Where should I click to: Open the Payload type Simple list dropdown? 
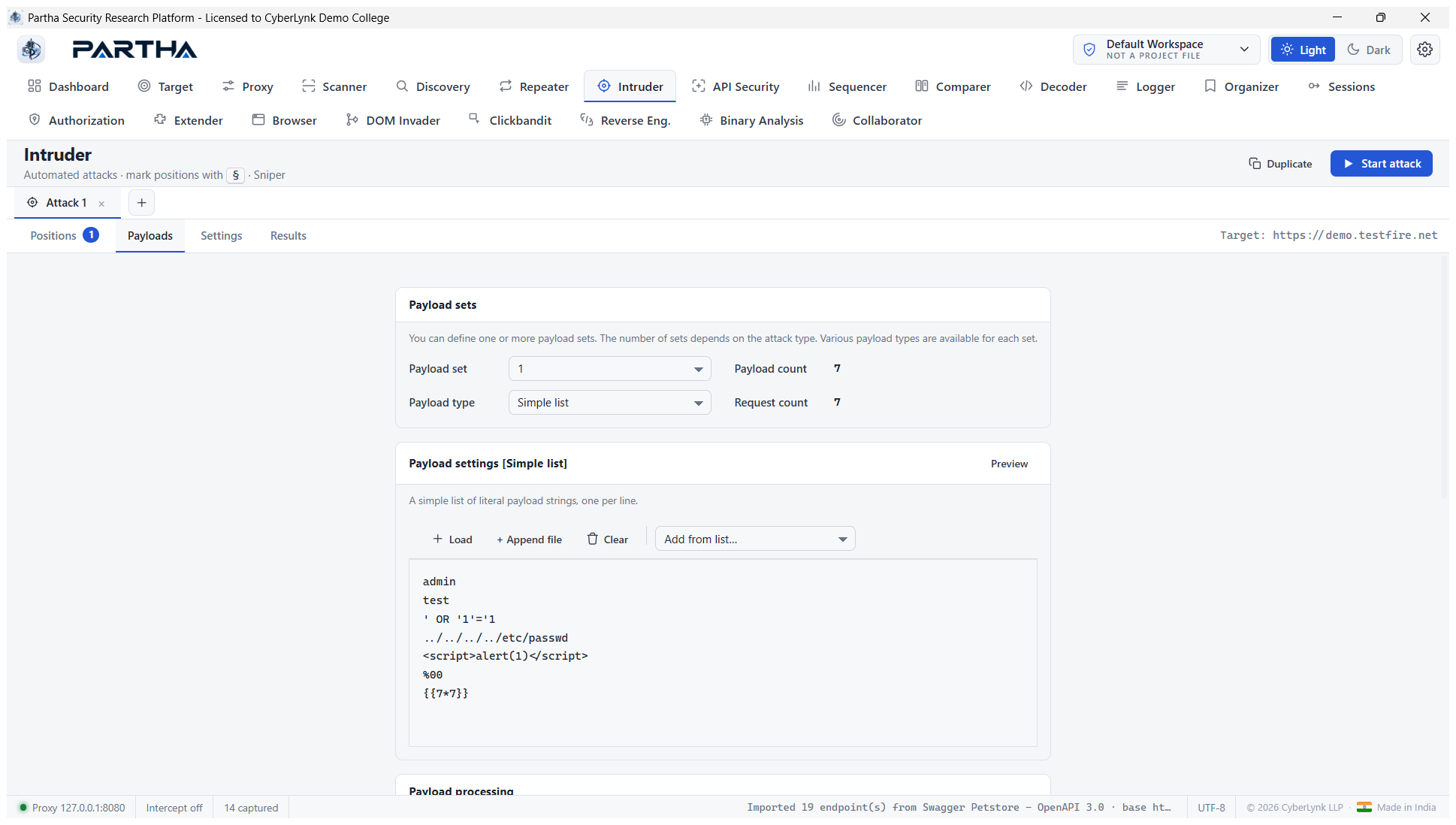[609, 403]
